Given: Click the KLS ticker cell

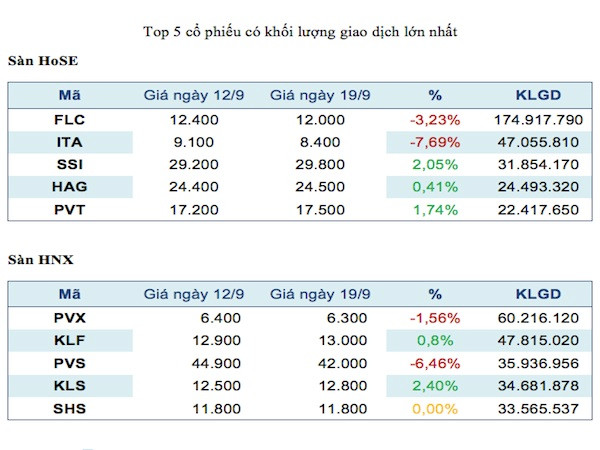Looking at the screenshot, I should pos(62,385).
